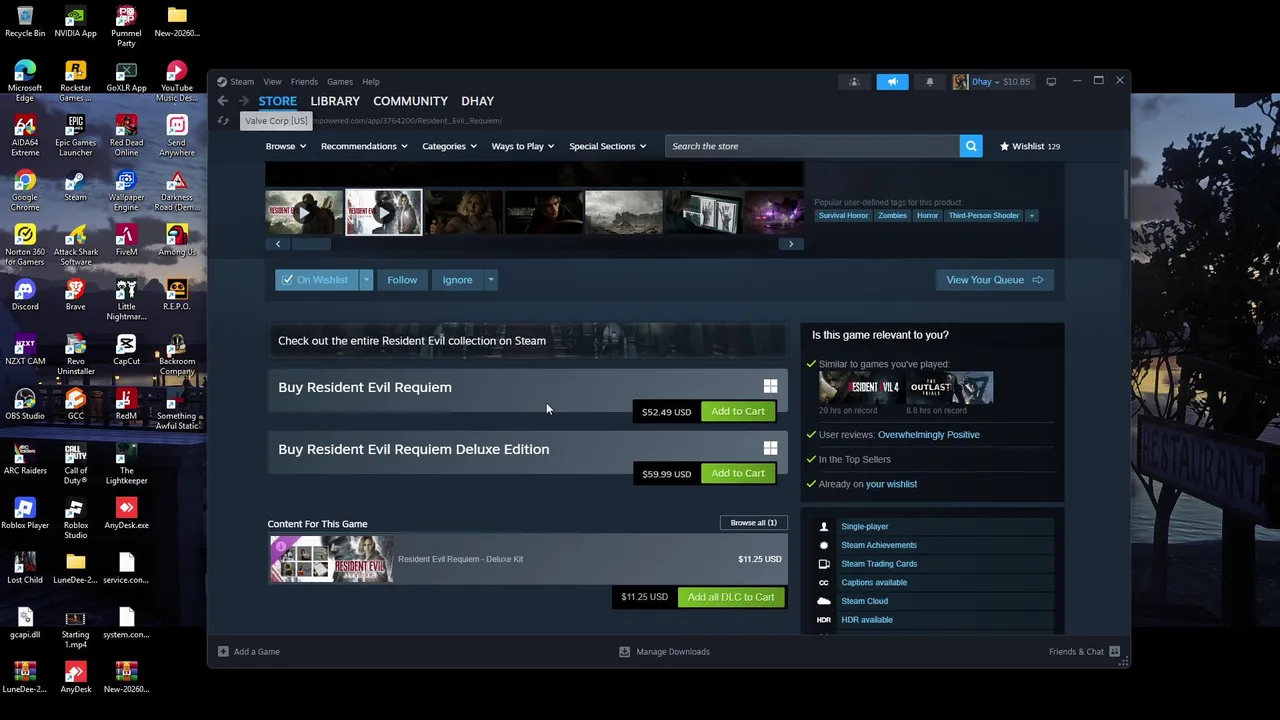This screenshot has width=1280, height=720.
Task: Click Add all DLC to Cart
Action: (731, 597)
